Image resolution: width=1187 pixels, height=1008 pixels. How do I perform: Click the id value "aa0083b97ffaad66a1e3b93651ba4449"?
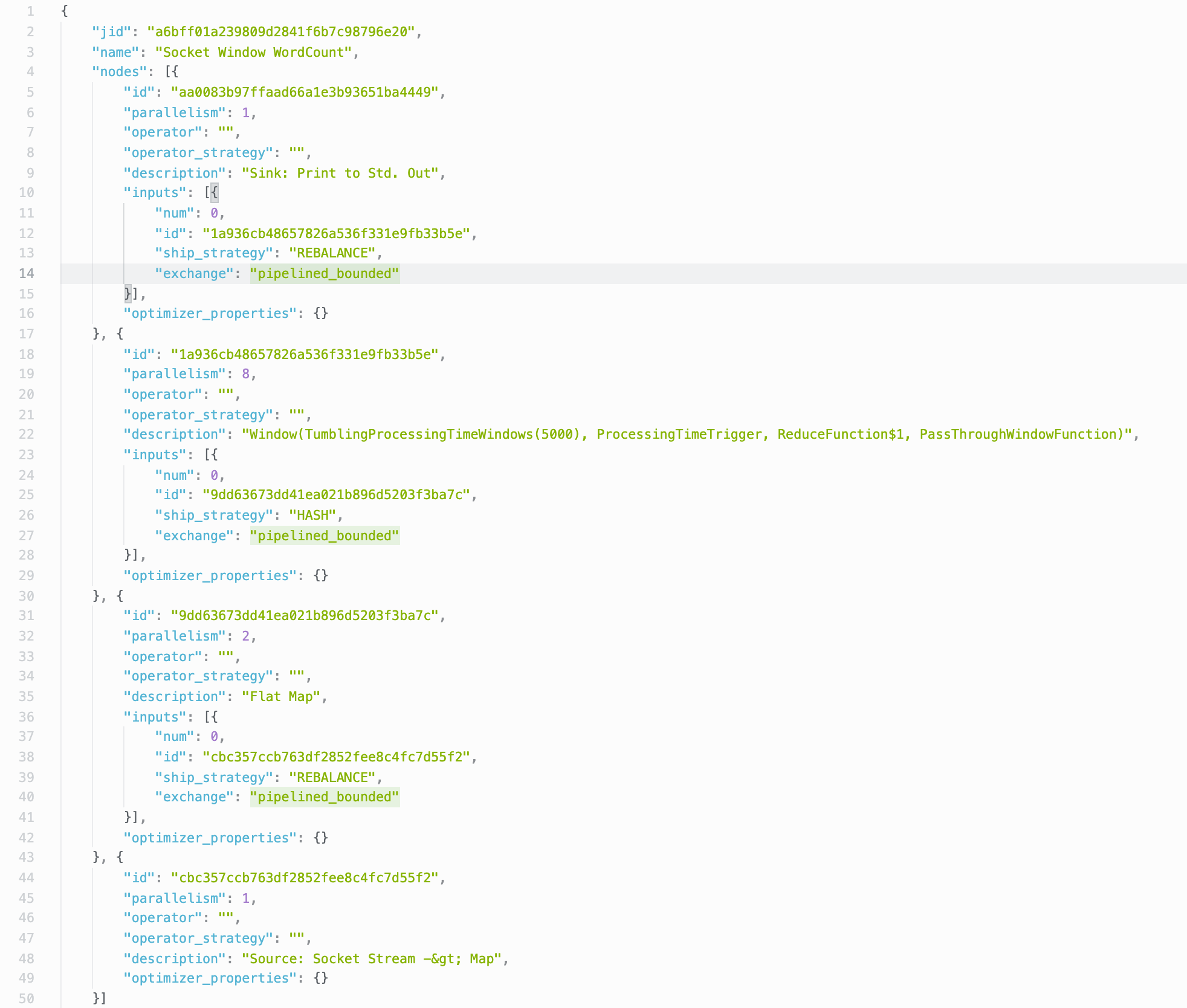click(x=305, y=92)
